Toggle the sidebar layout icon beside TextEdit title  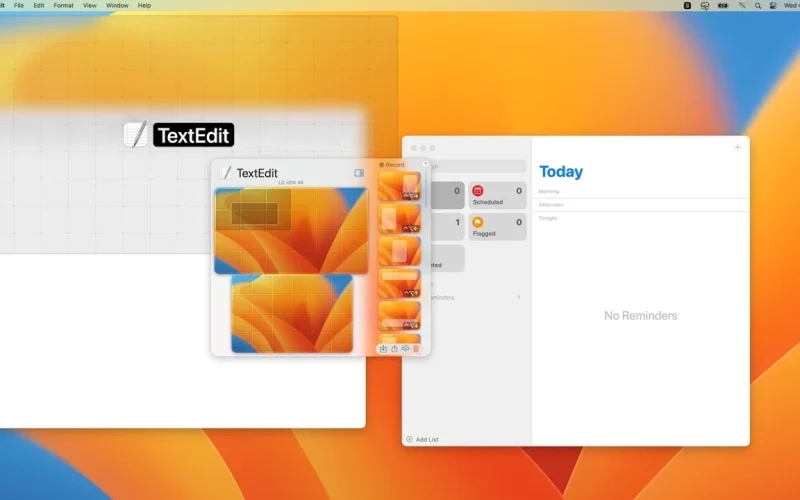click(x=359, y=173)
